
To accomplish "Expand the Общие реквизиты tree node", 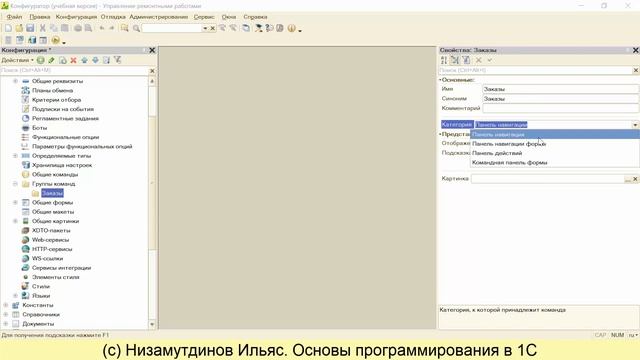I will pyautogui.click(x=16, y=81).
